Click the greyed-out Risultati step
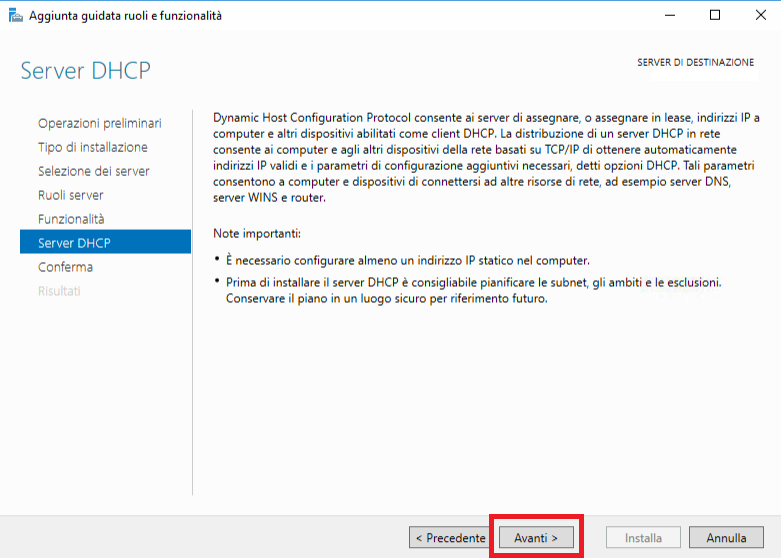Viewport: 781px width, 558px height. (59, 290)
